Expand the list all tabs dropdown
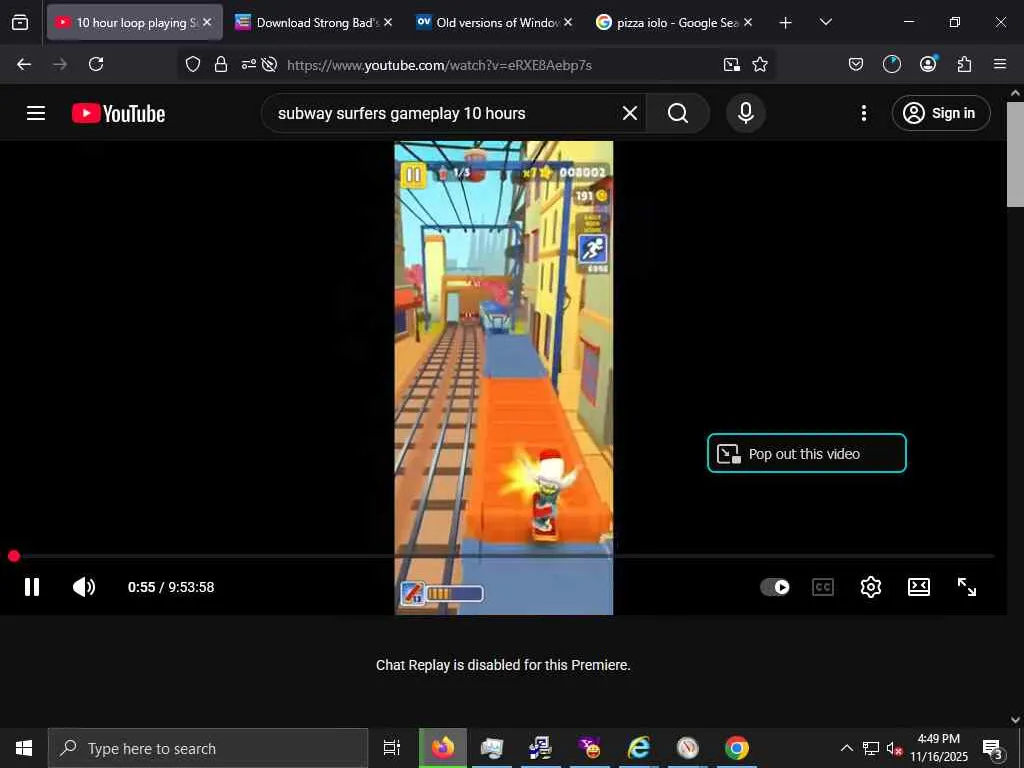Viewport: 1024px width, 768px height. point(825,22)
